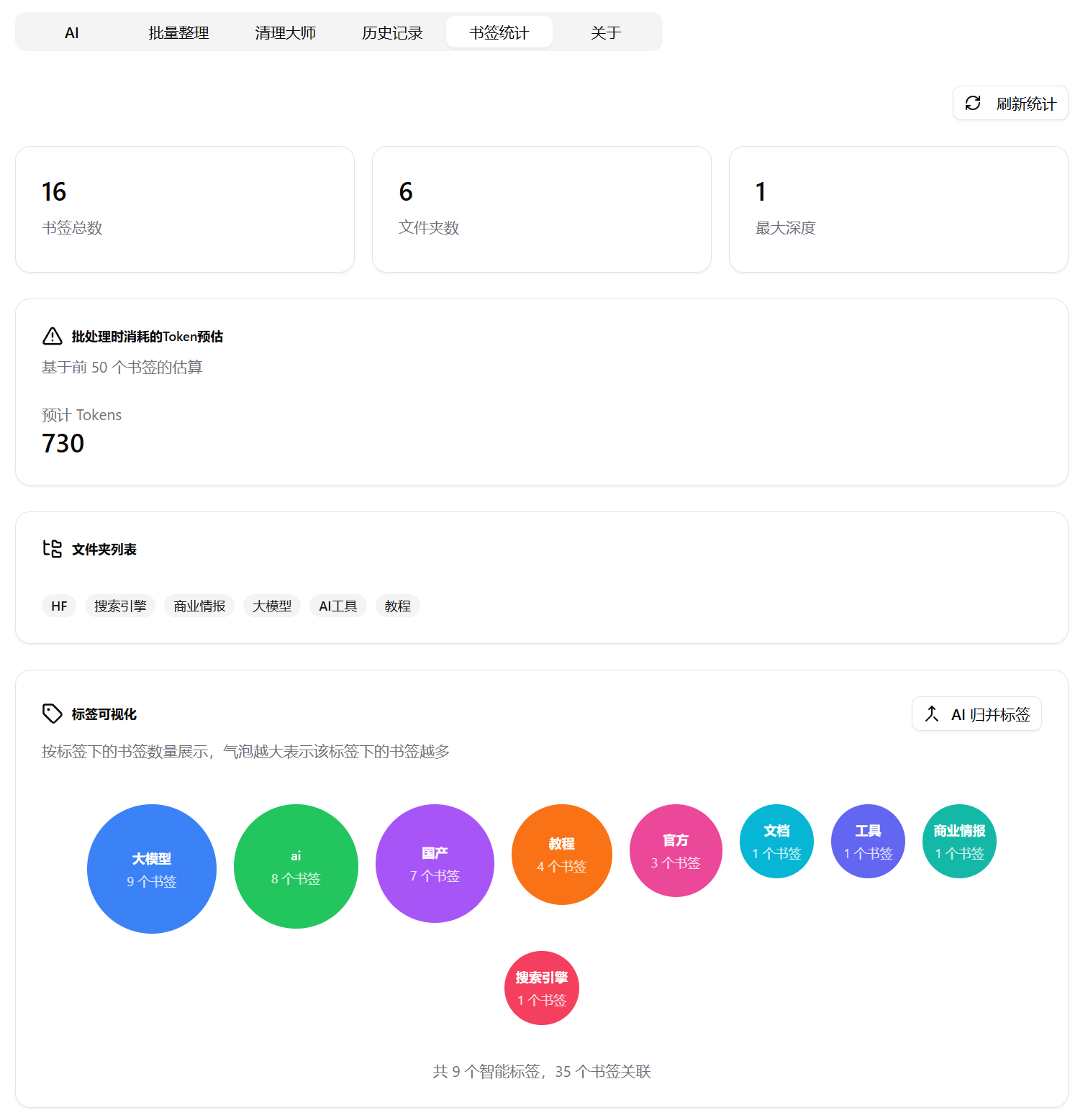The width and height of the screenshot is (1088, 1120).
Task: Open the AI tab
Action: coord(72,32)
